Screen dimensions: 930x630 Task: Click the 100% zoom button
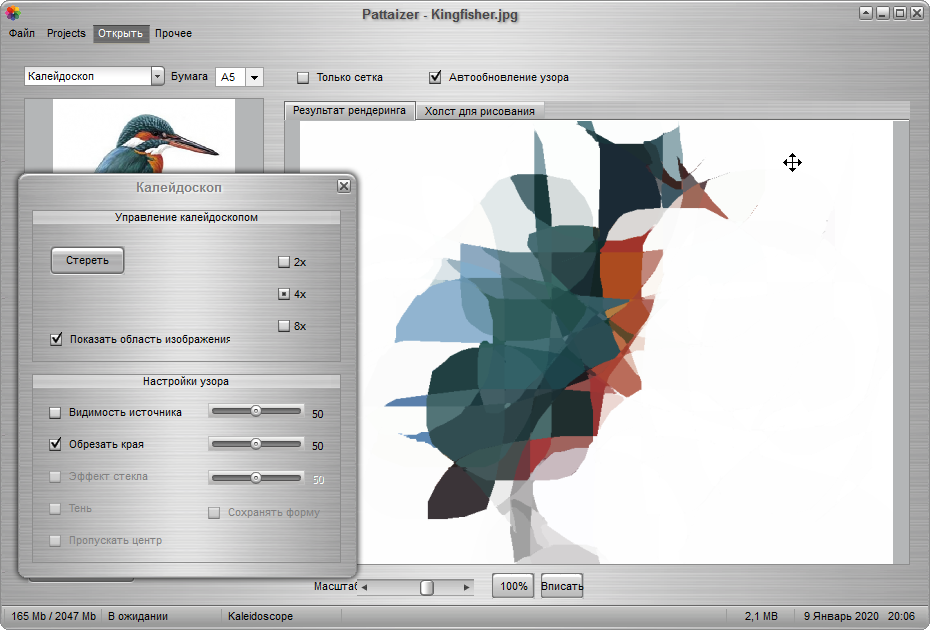[x=513, y=586]
